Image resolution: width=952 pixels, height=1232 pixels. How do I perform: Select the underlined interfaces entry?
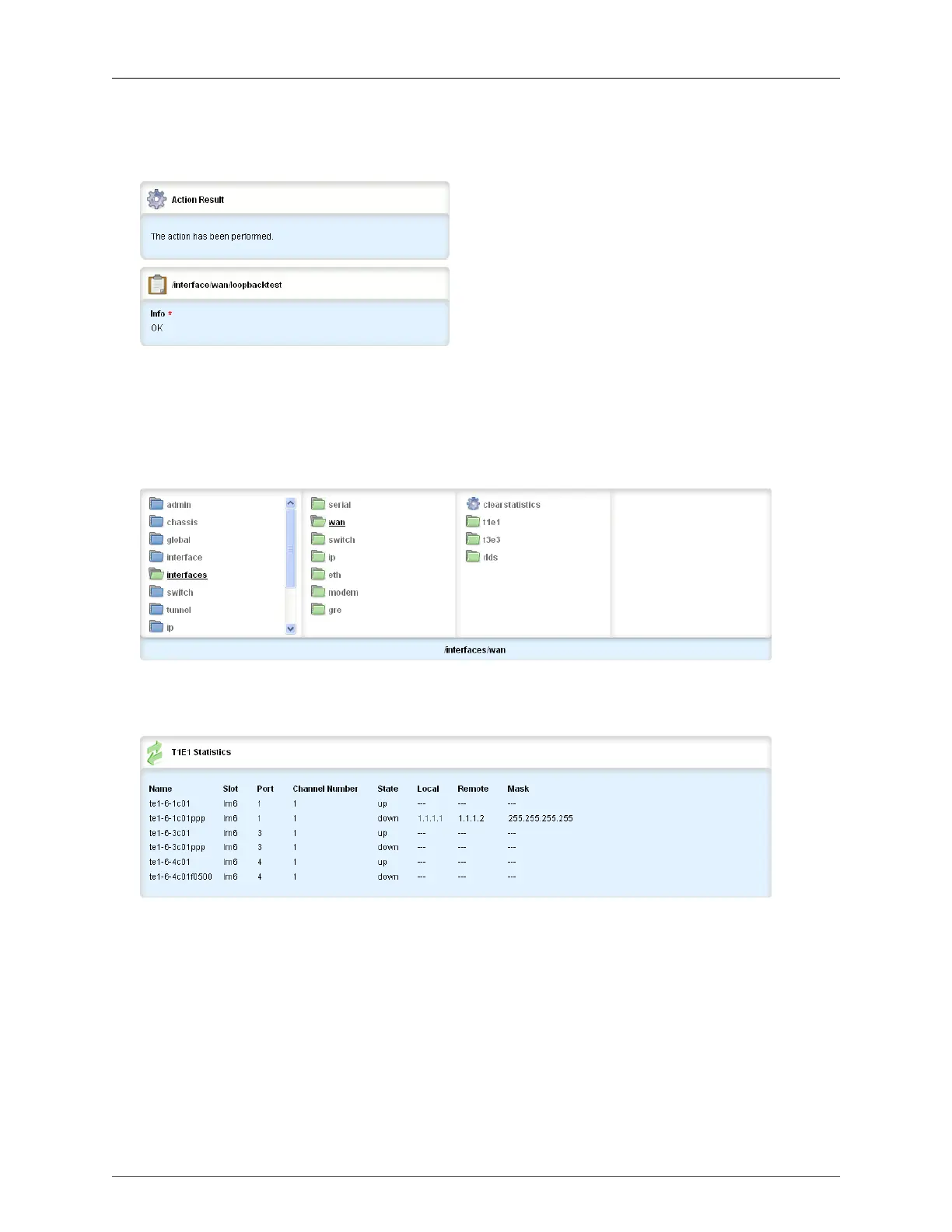point(187,575)
